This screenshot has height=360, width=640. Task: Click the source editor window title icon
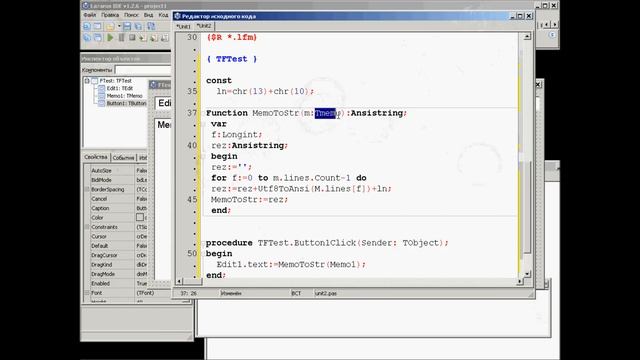[x=177, y=16]
